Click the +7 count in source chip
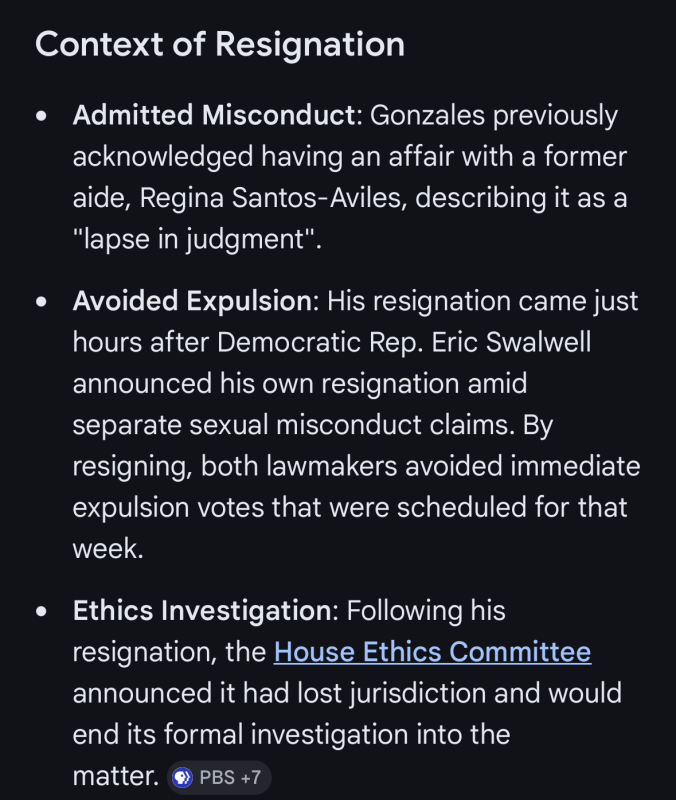676x800 pixels. click(251, 778)
